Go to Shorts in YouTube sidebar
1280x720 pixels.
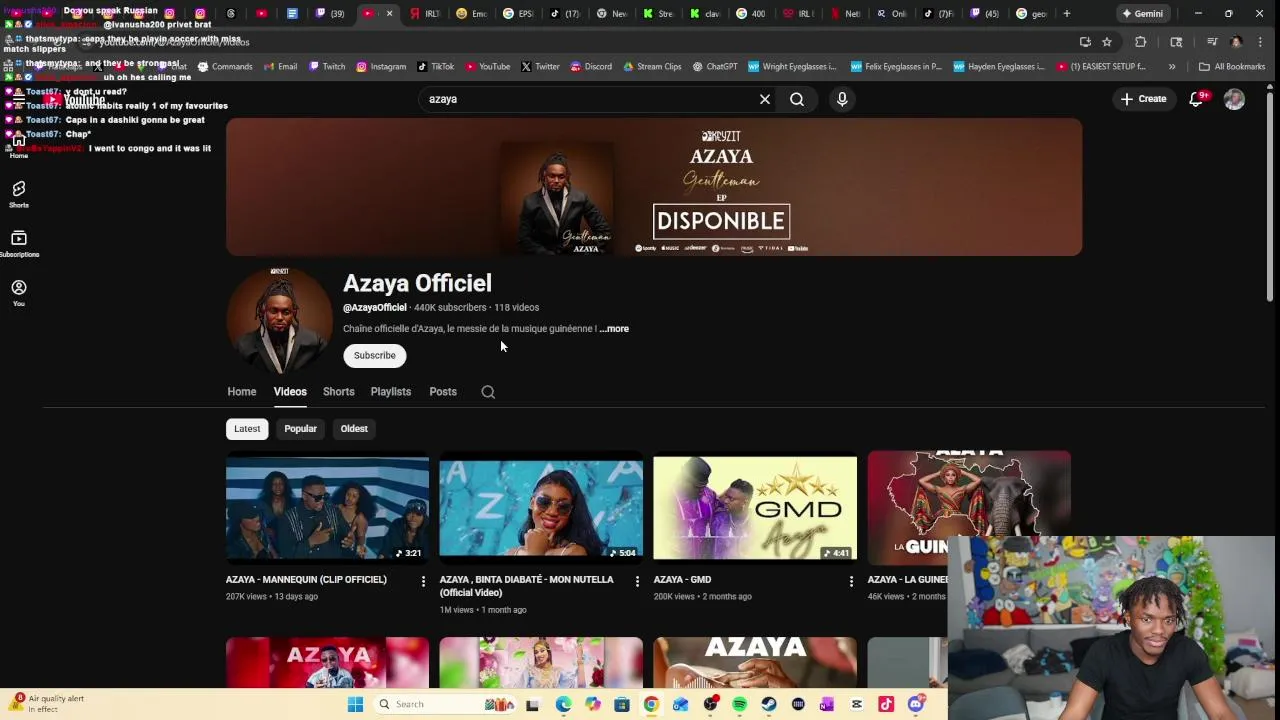[x=19, y=194]
